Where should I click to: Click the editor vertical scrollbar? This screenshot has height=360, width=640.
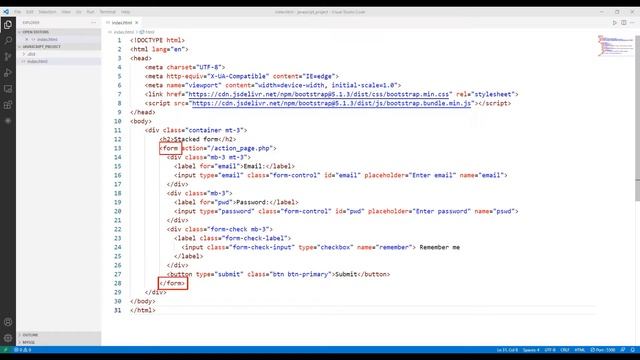(x=637, y=118)
